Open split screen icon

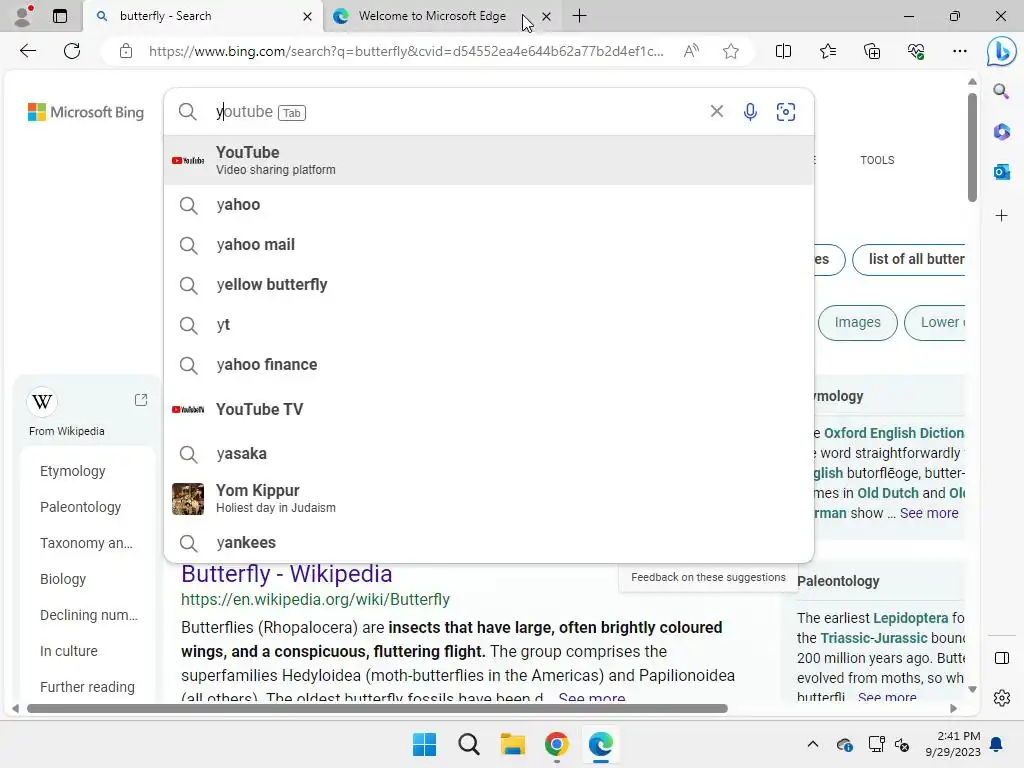(783, 51)
